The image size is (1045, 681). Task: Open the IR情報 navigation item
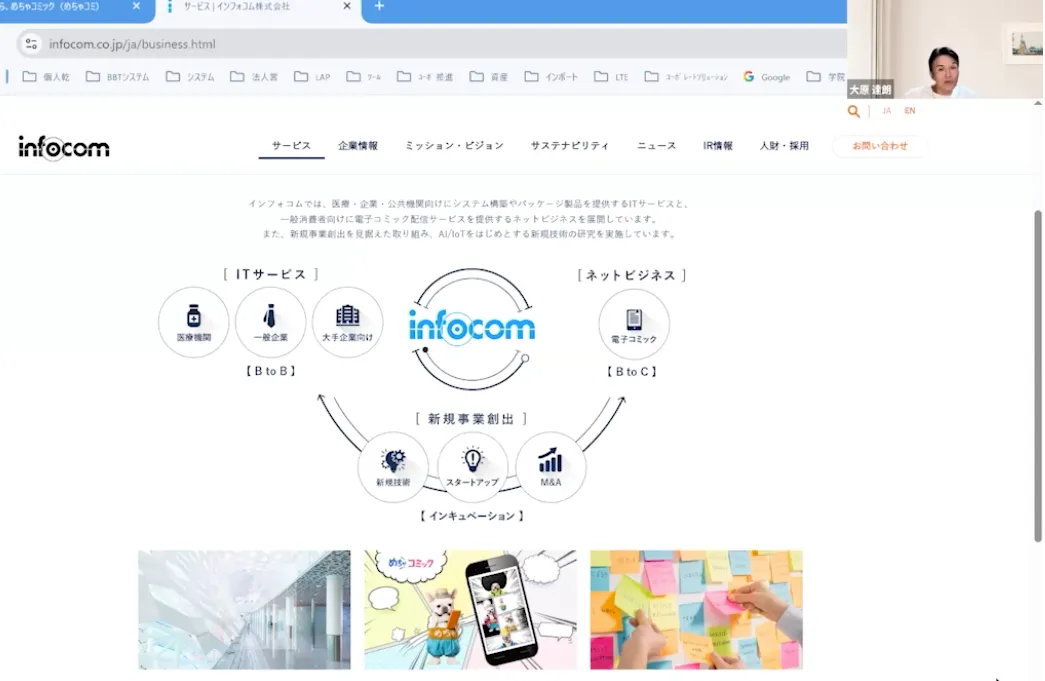coord(718,145)
